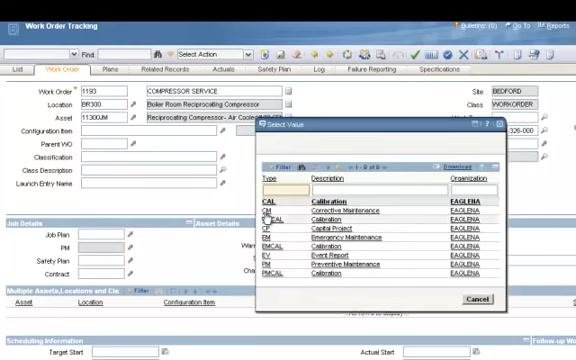
Task: Click lookup icon beside the 326-000 field
Action: pos(544,130)
